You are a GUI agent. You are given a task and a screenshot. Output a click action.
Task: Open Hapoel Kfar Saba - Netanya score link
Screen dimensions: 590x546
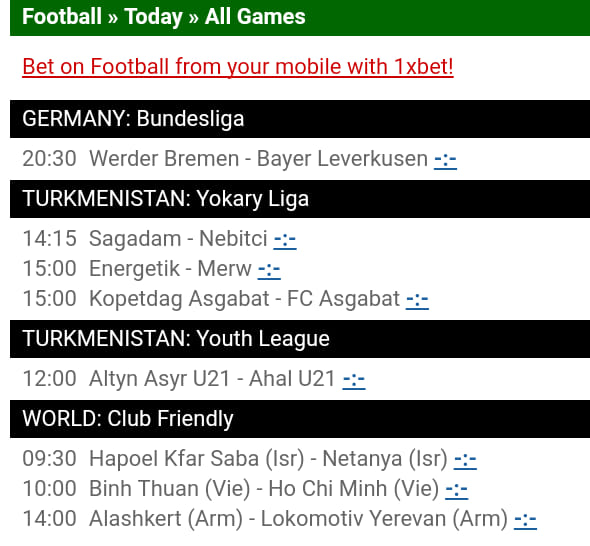(465, 460)
